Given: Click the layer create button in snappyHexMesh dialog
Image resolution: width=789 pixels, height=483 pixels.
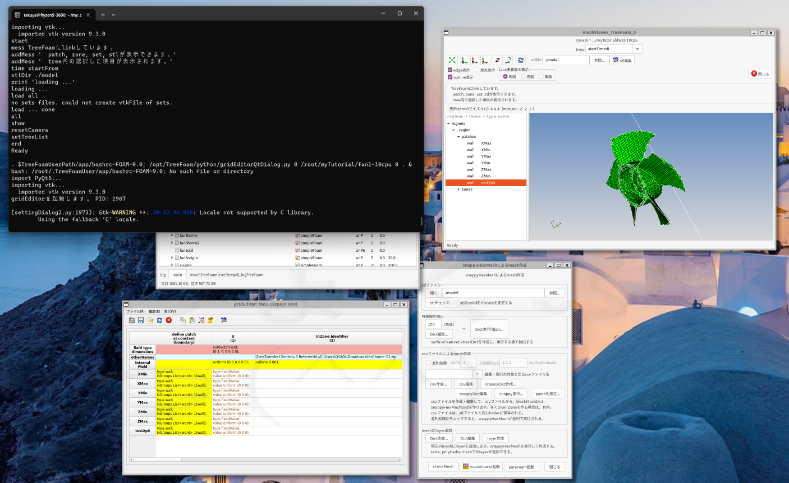Looking at the screenshot, I should click(495, 438).
